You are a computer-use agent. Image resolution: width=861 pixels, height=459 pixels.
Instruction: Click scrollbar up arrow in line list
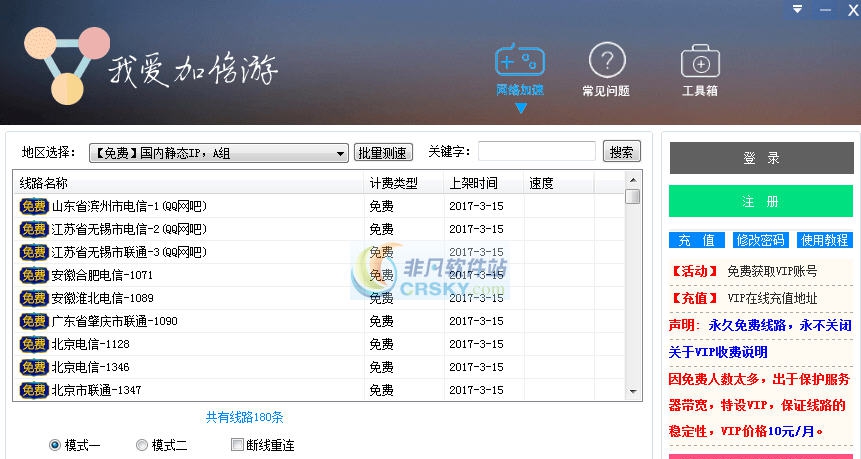[633, 180]
